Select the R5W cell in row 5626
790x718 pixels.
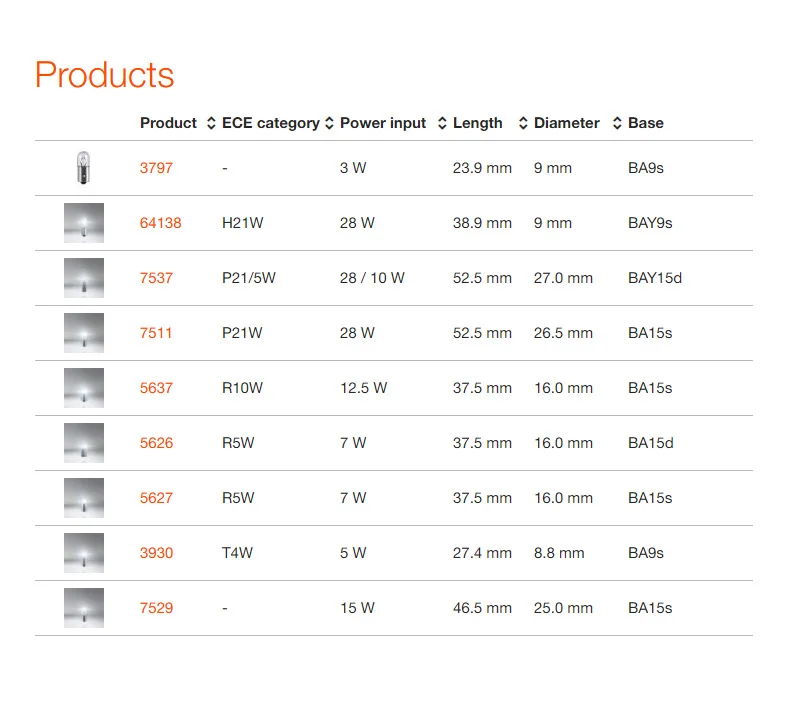coord(238,443)
